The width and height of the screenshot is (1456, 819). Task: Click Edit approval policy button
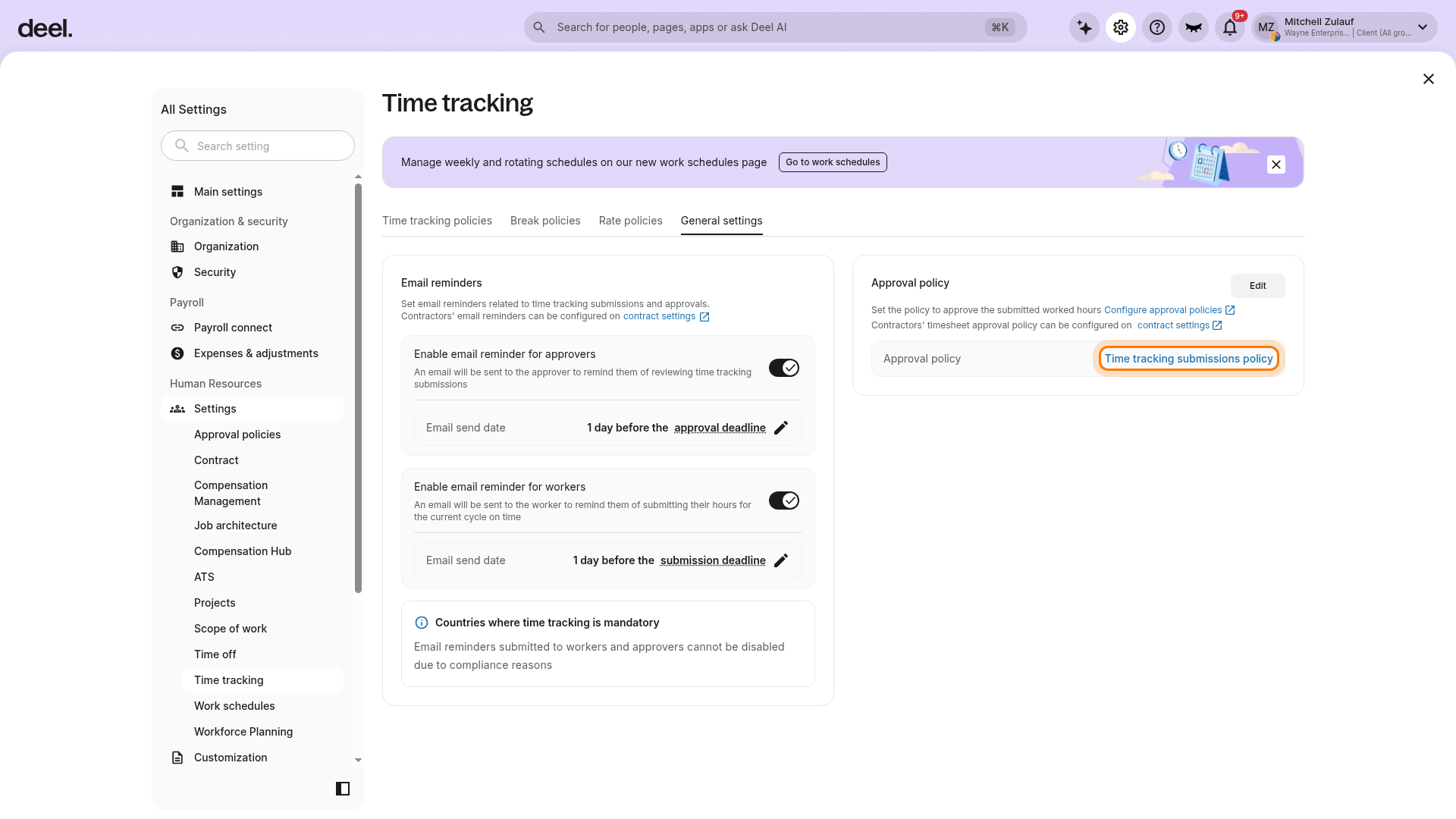tap(1257, 286)
